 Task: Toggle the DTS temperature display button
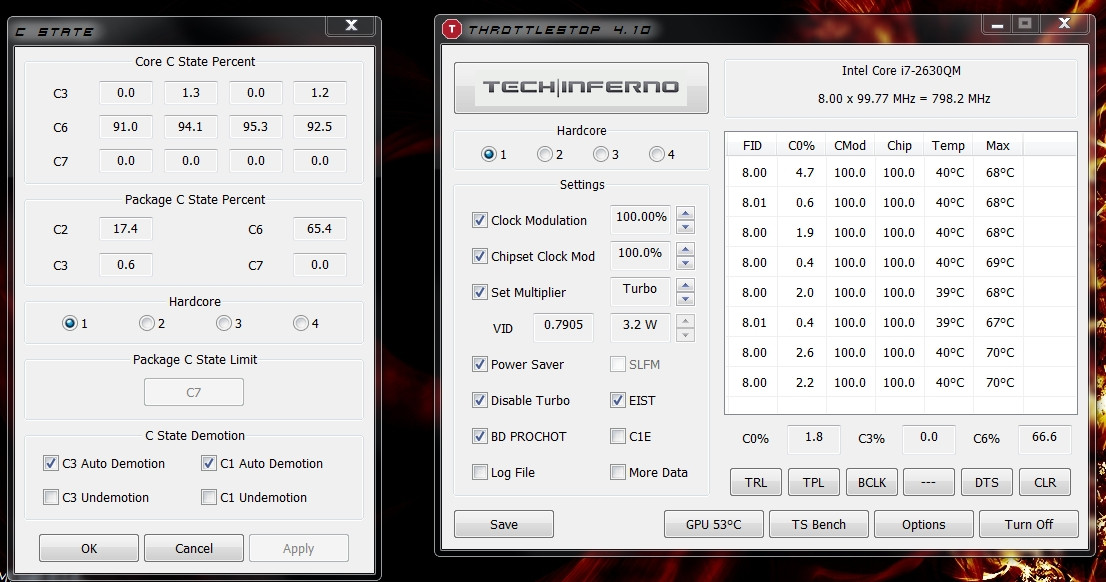(987, 483)
